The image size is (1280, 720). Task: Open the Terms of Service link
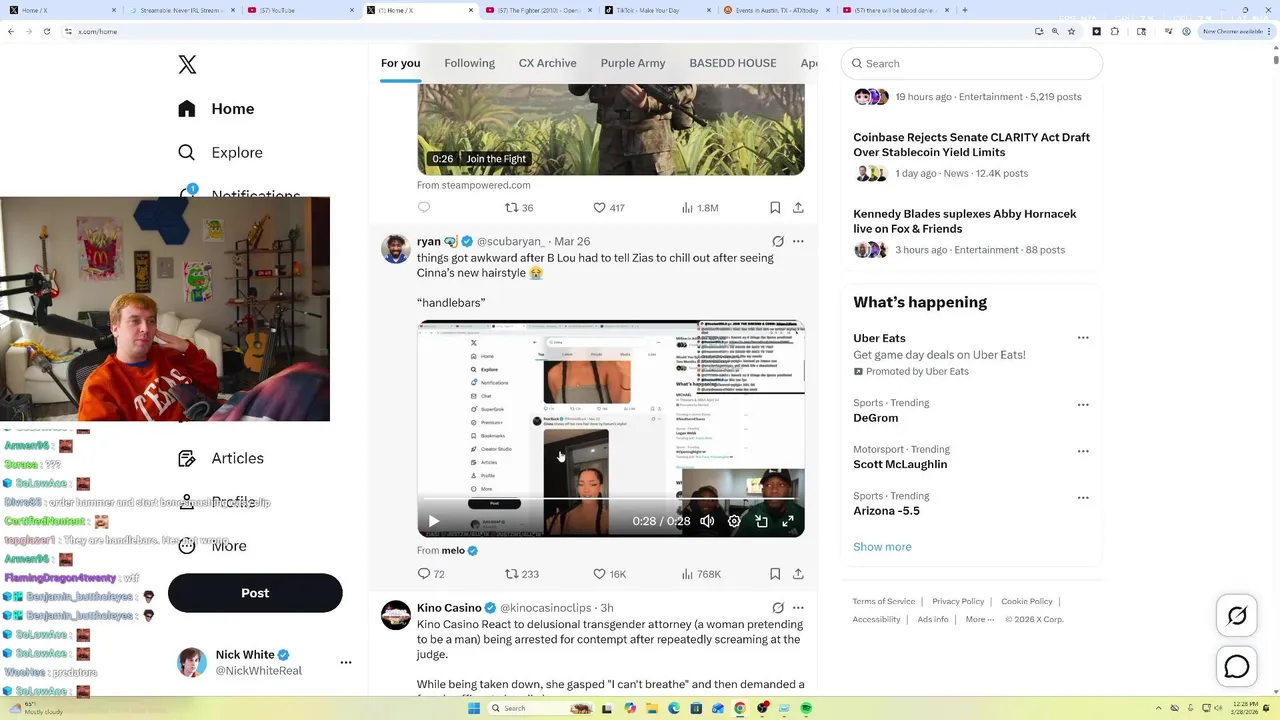884,601
